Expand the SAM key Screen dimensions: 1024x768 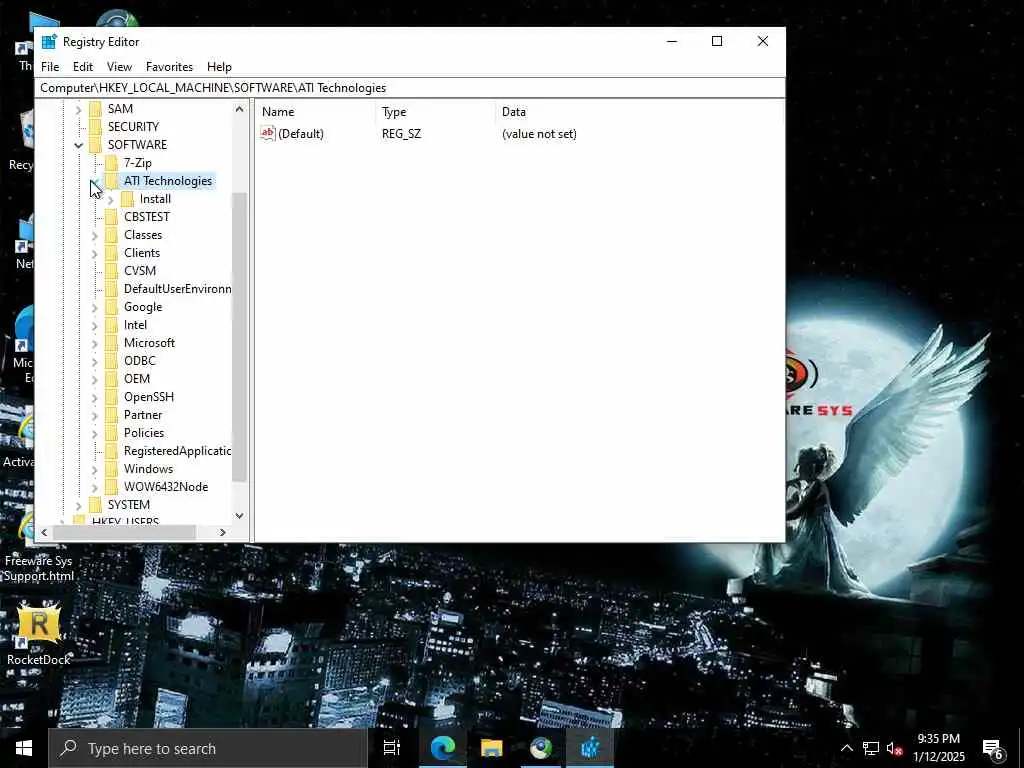(78, 109)
